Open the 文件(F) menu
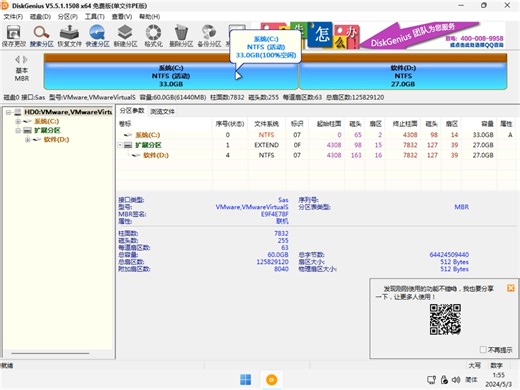This screenshot has width=520, height=390. (x=13, y=16)
